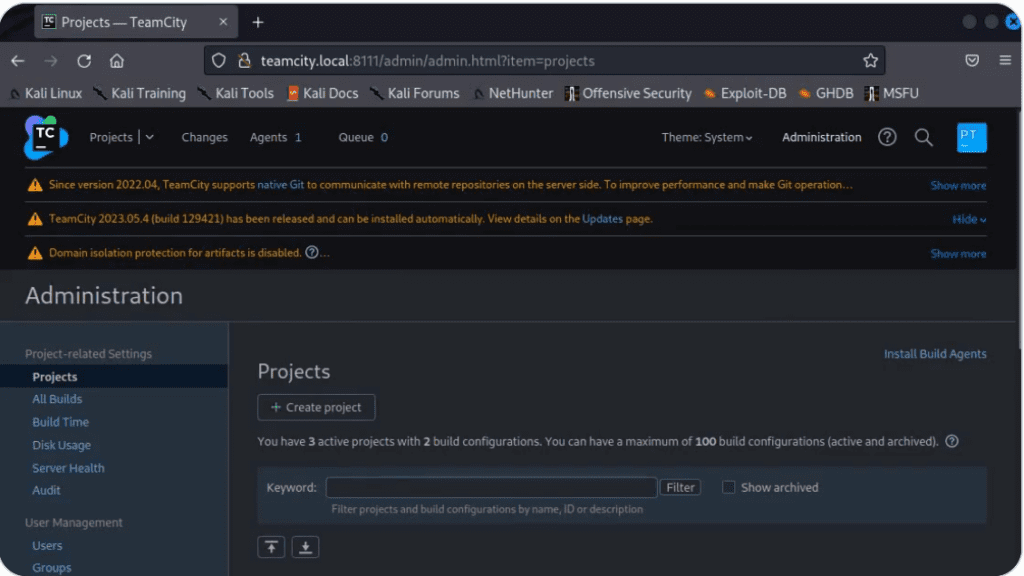This screenshot has height=576, width=1024.
Task: Open the Kali Tools bookmark
Action: (236, 93)
